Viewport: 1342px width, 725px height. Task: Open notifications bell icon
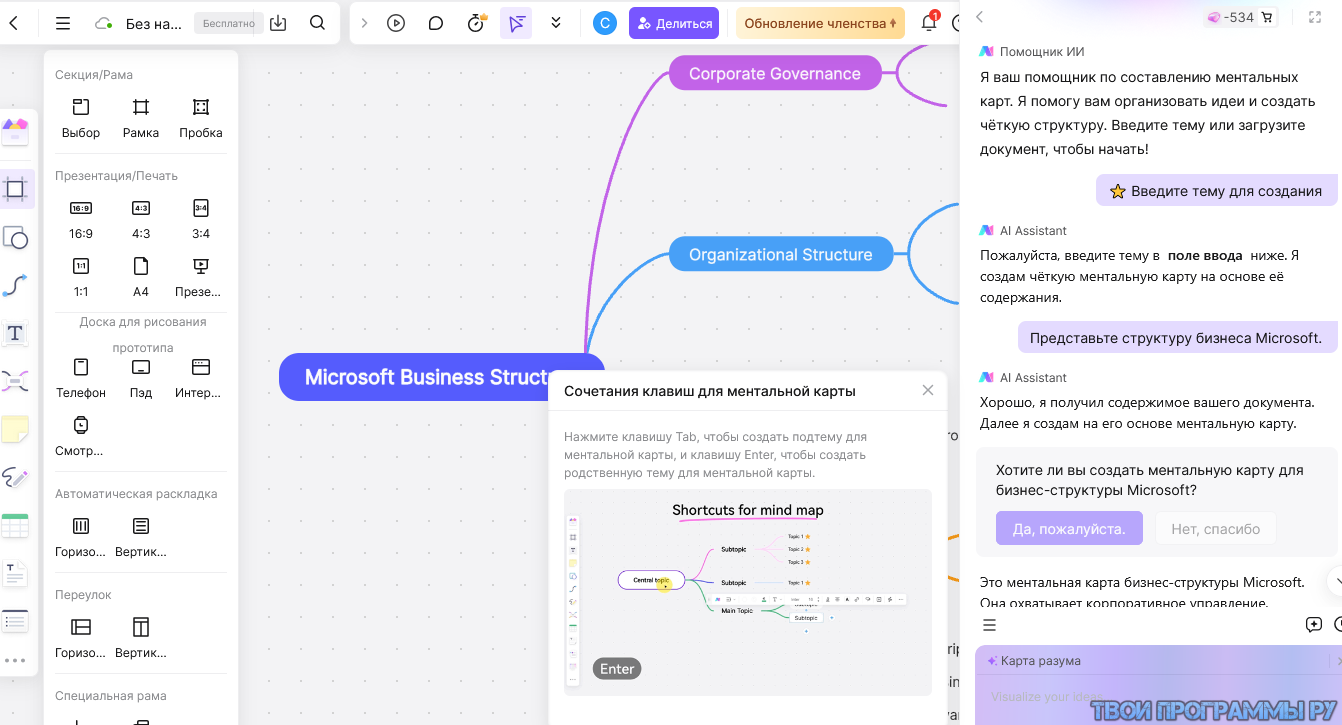[929, 22]
